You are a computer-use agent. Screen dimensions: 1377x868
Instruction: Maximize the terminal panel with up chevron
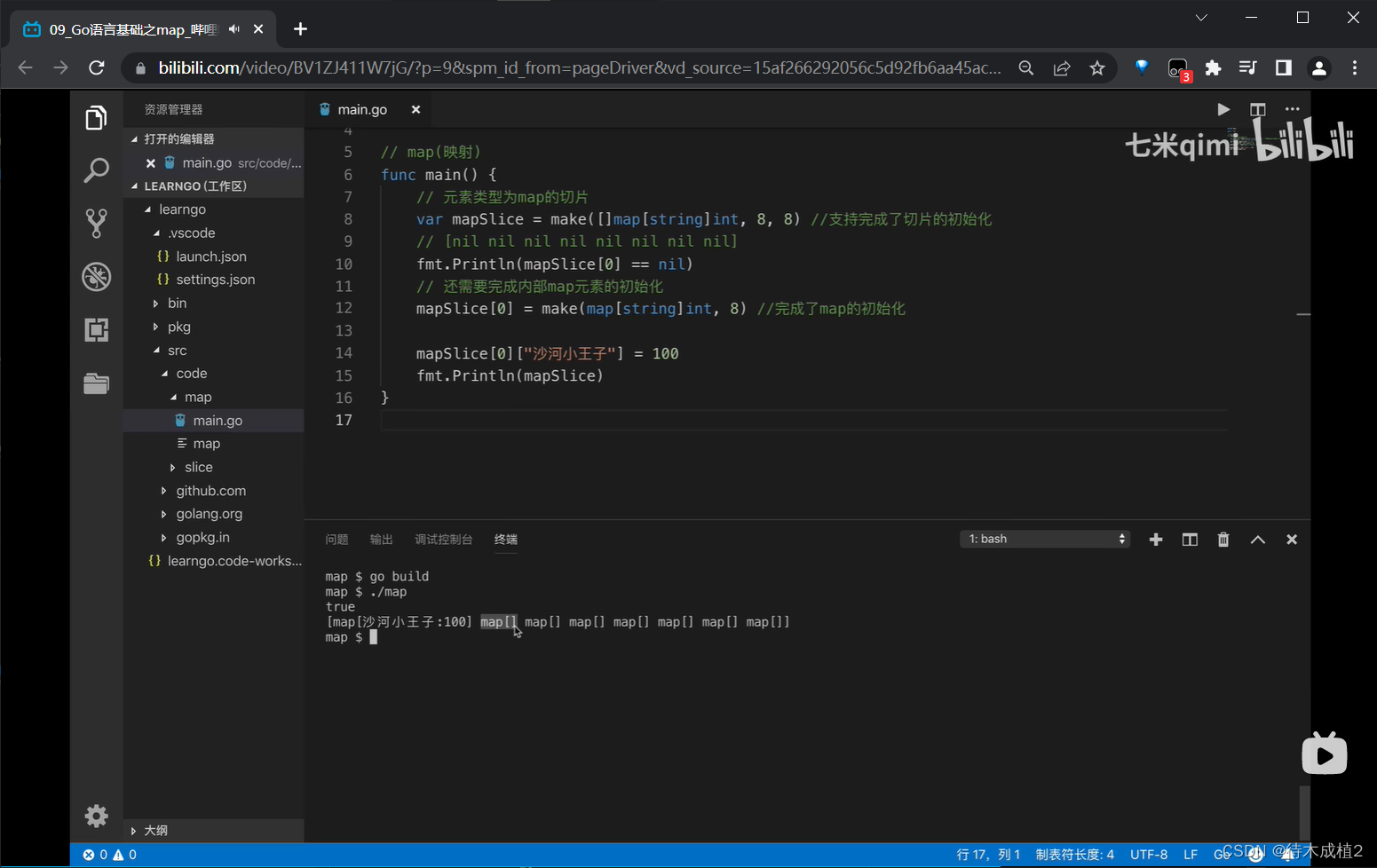coord(1258,540)
